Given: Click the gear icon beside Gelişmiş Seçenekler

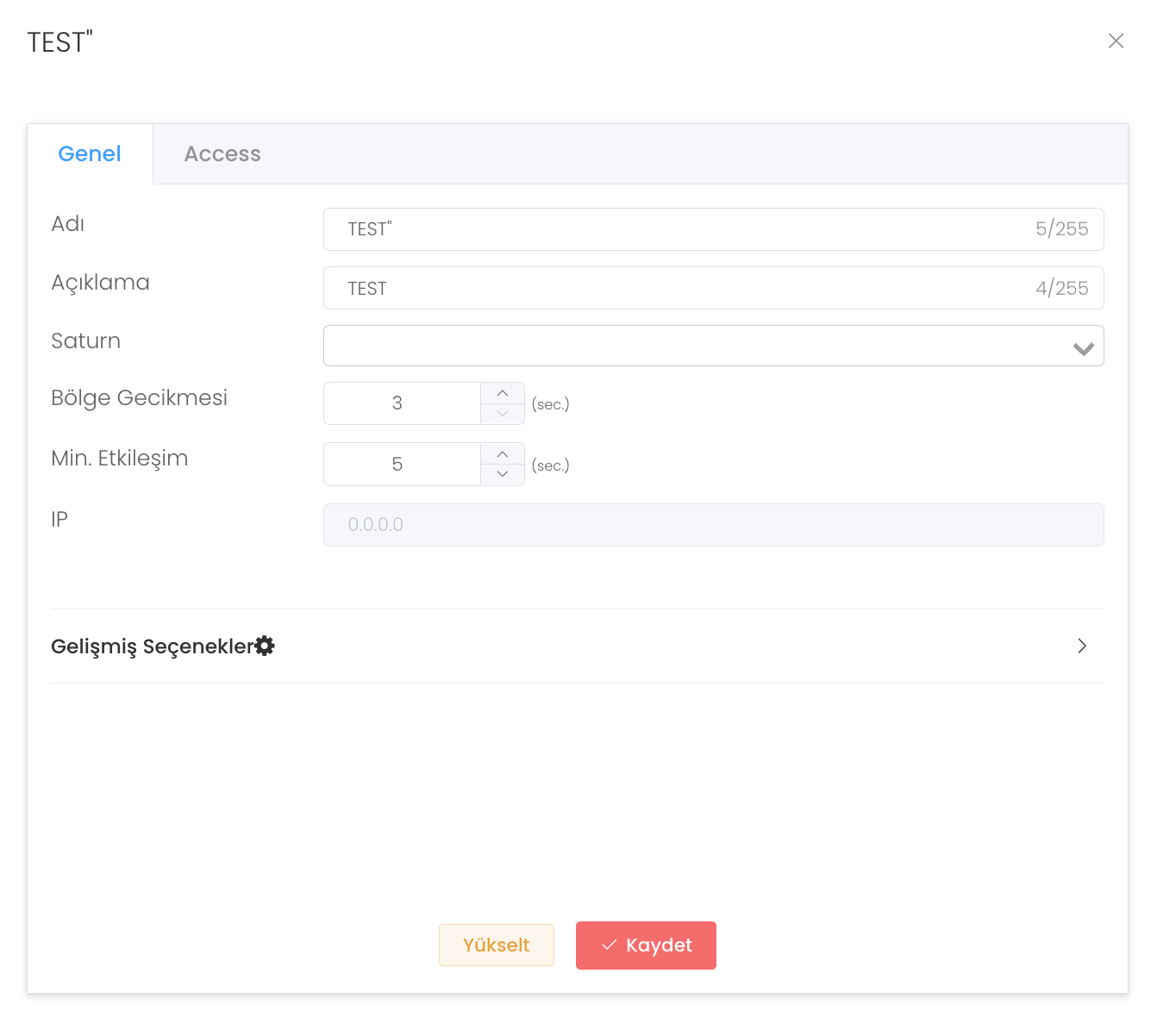Looking at the screenshot, I should click(x=266, y=646).
